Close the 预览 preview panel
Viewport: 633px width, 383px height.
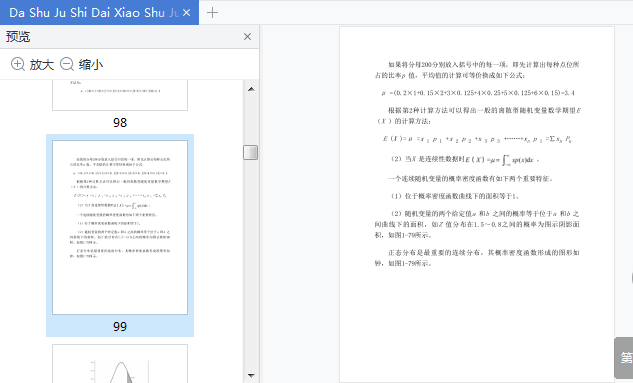pos(247,37)
